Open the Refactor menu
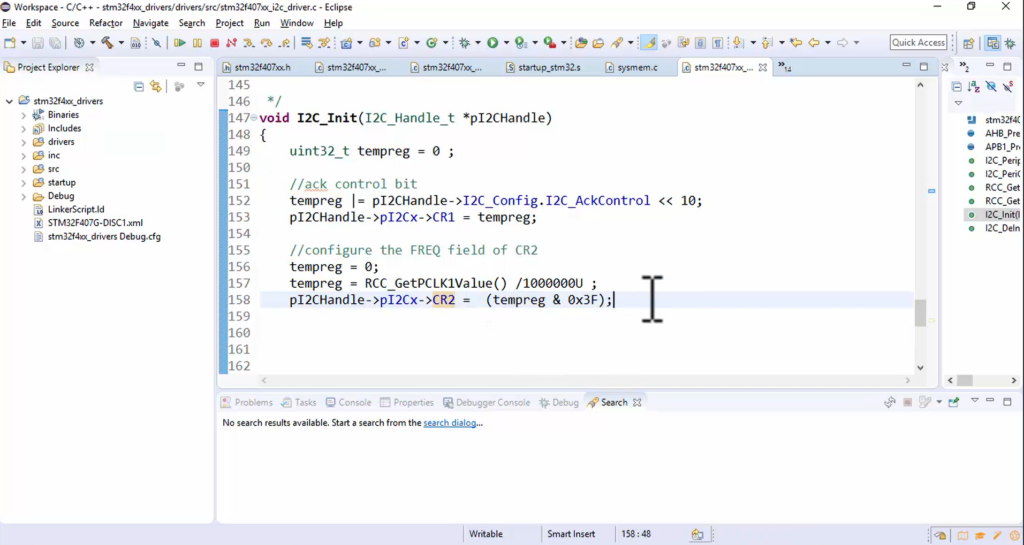 [106, 23]
